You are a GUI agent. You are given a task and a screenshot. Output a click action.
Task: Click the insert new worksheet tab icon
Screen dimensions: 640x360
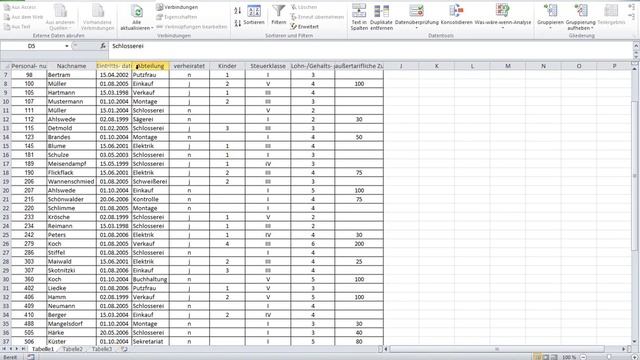[124, 349]
